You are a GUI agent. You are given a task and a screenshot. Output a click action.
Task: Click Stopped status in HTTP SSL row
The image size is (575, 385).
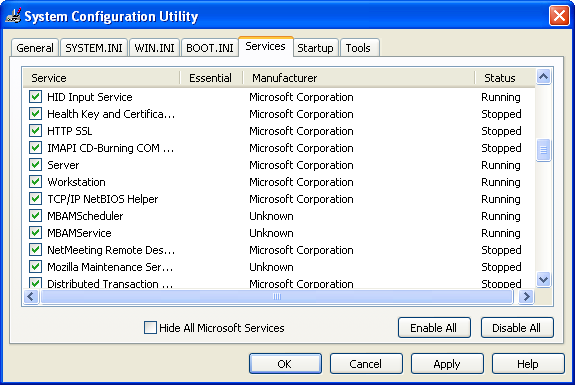(x=501, y=131)
